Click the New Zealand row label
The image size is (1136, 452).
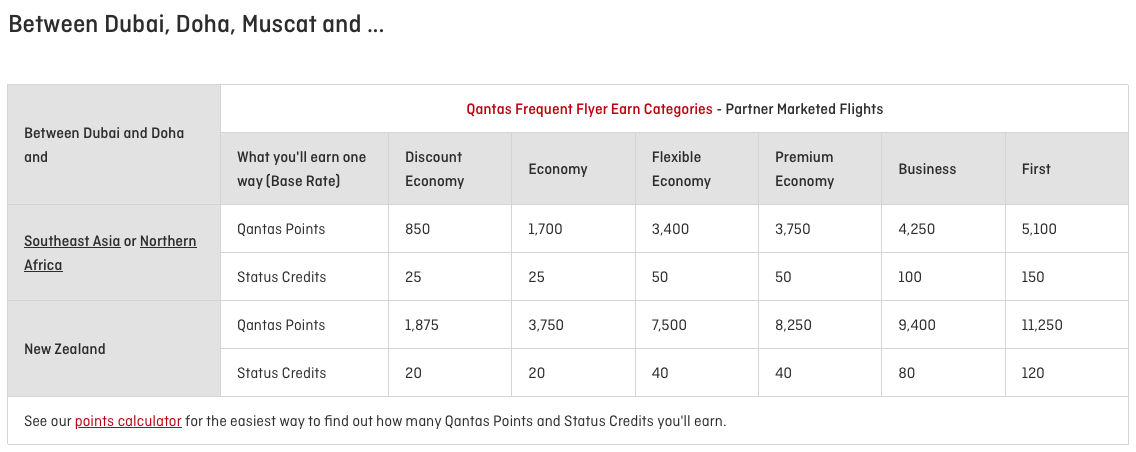pyautogui.click(x=65, y=349)
